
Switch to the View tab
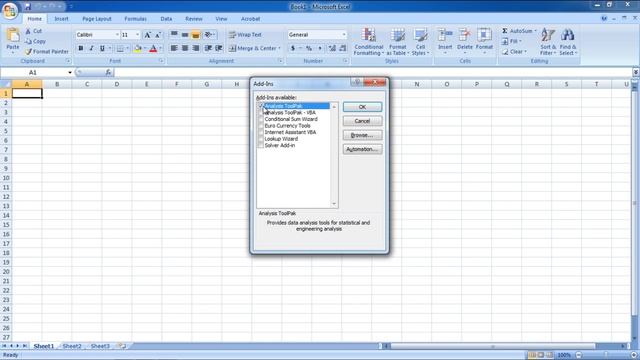pyautogui.click(x=221, y=19)
